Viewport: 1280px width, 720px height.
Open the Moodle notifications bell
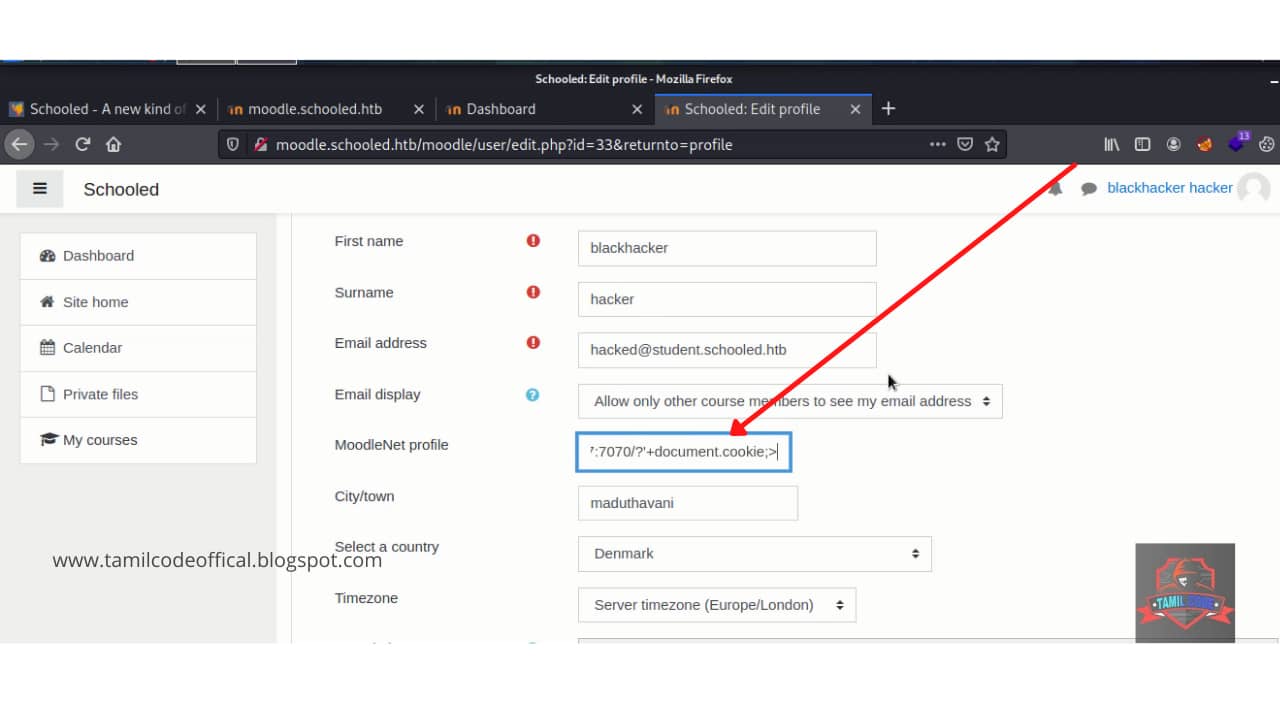(x=1055, y=188)
